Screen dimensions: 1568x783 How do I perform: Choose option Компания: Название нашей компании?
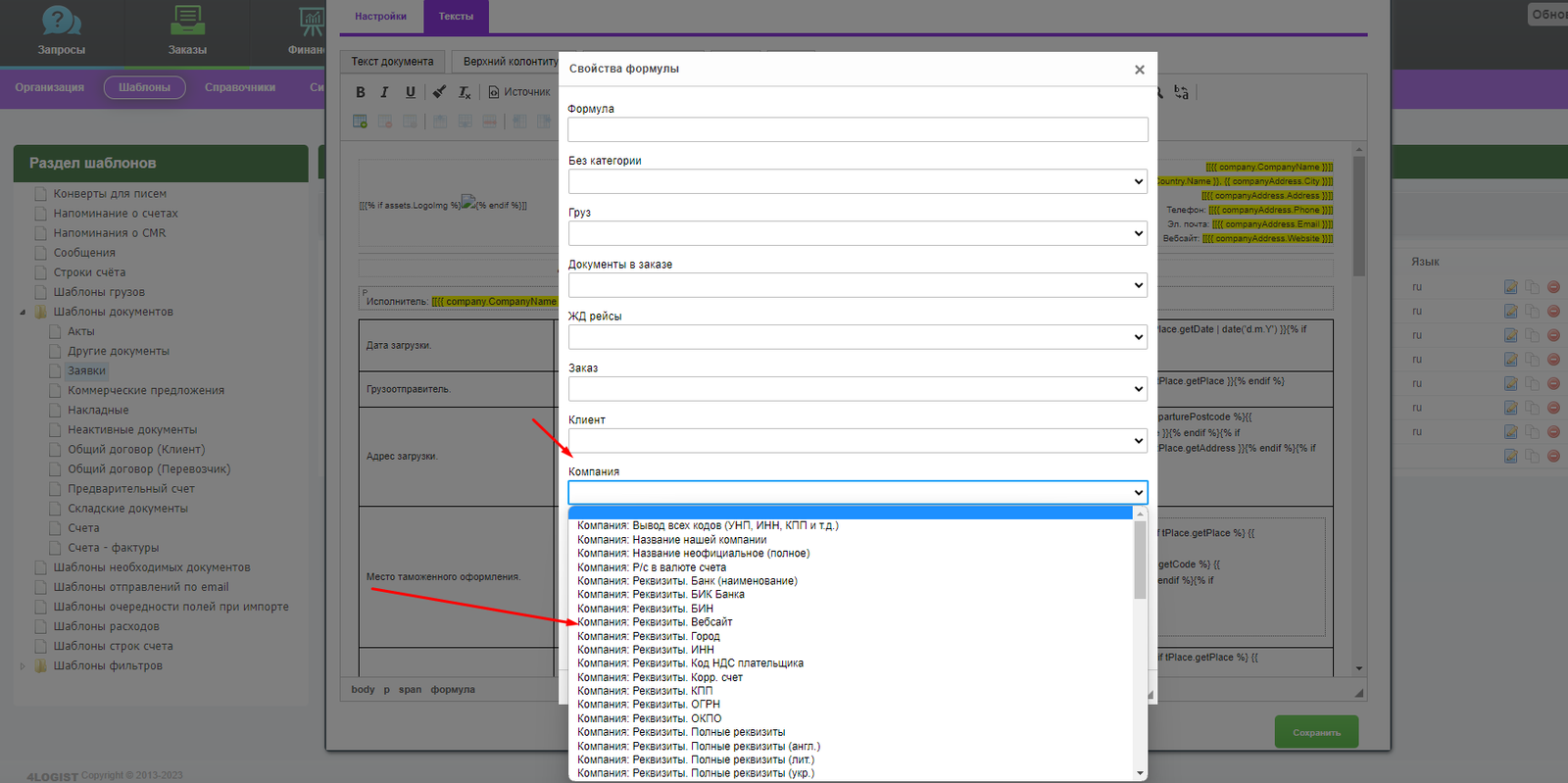pyautogui.click(x=671, y=540)
